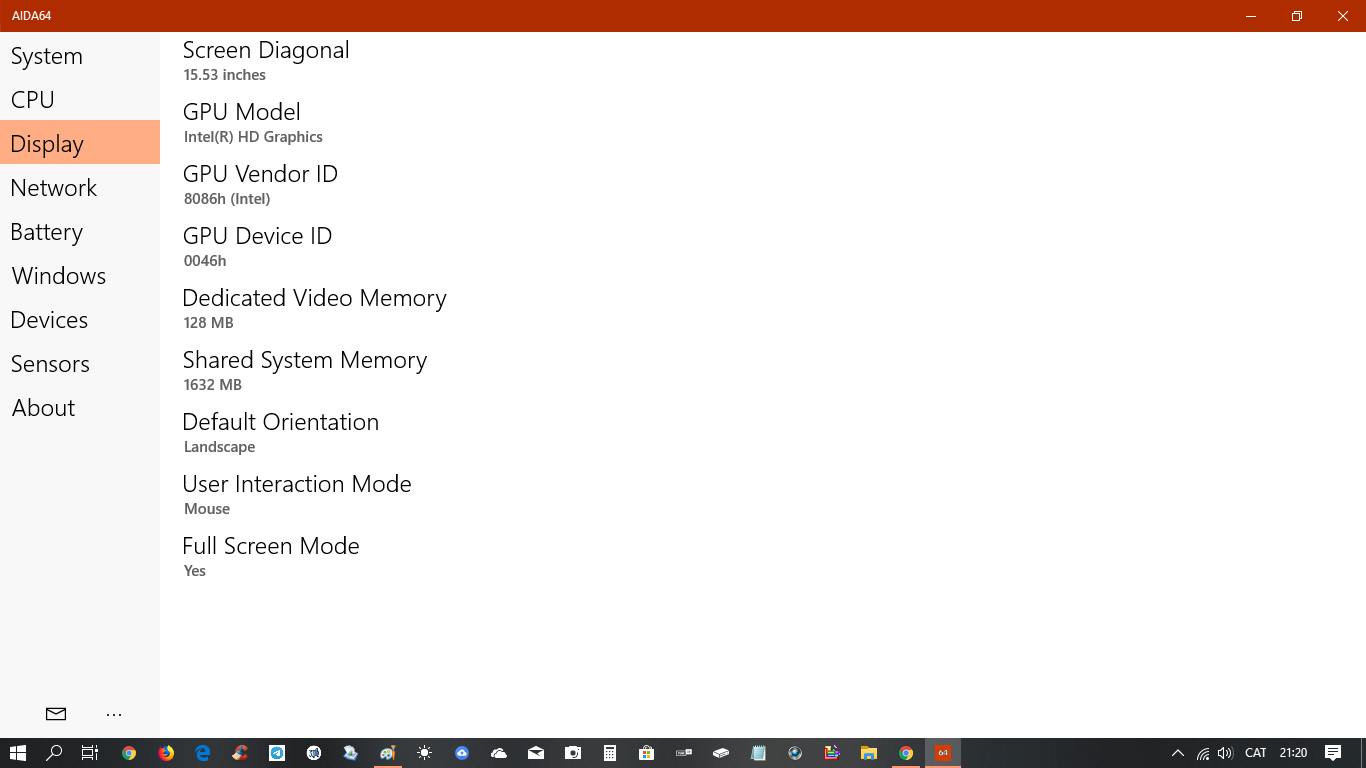Screen dimensions: 1366x768
Task: Open the clock showing 21:20
Action: (x=1294, y=753)
